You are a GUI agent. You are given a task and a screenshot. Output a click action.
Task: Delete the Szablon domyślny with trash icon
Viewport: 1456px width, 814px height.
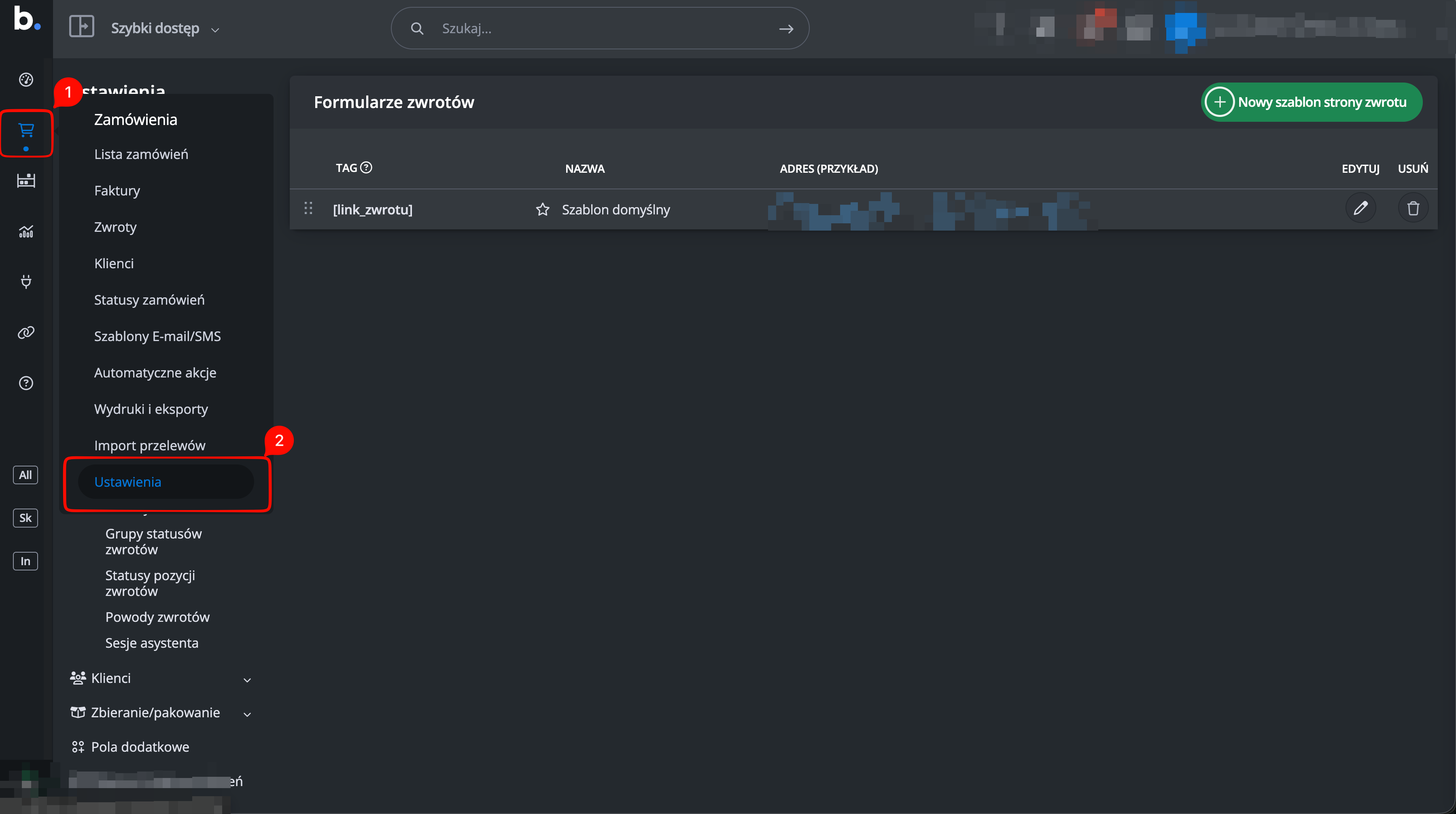point(1413,208)
